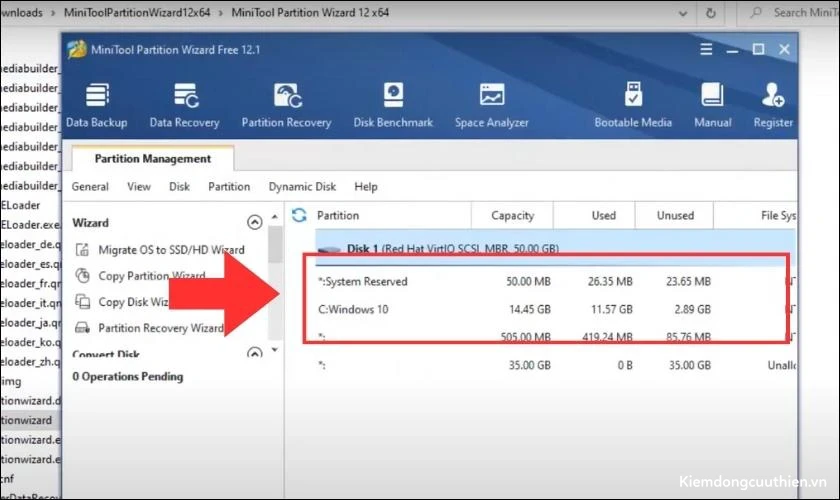This screenshot has height=500, width=840.
Task: Open the Data Backup tool
Action: [x=97, y=105]
